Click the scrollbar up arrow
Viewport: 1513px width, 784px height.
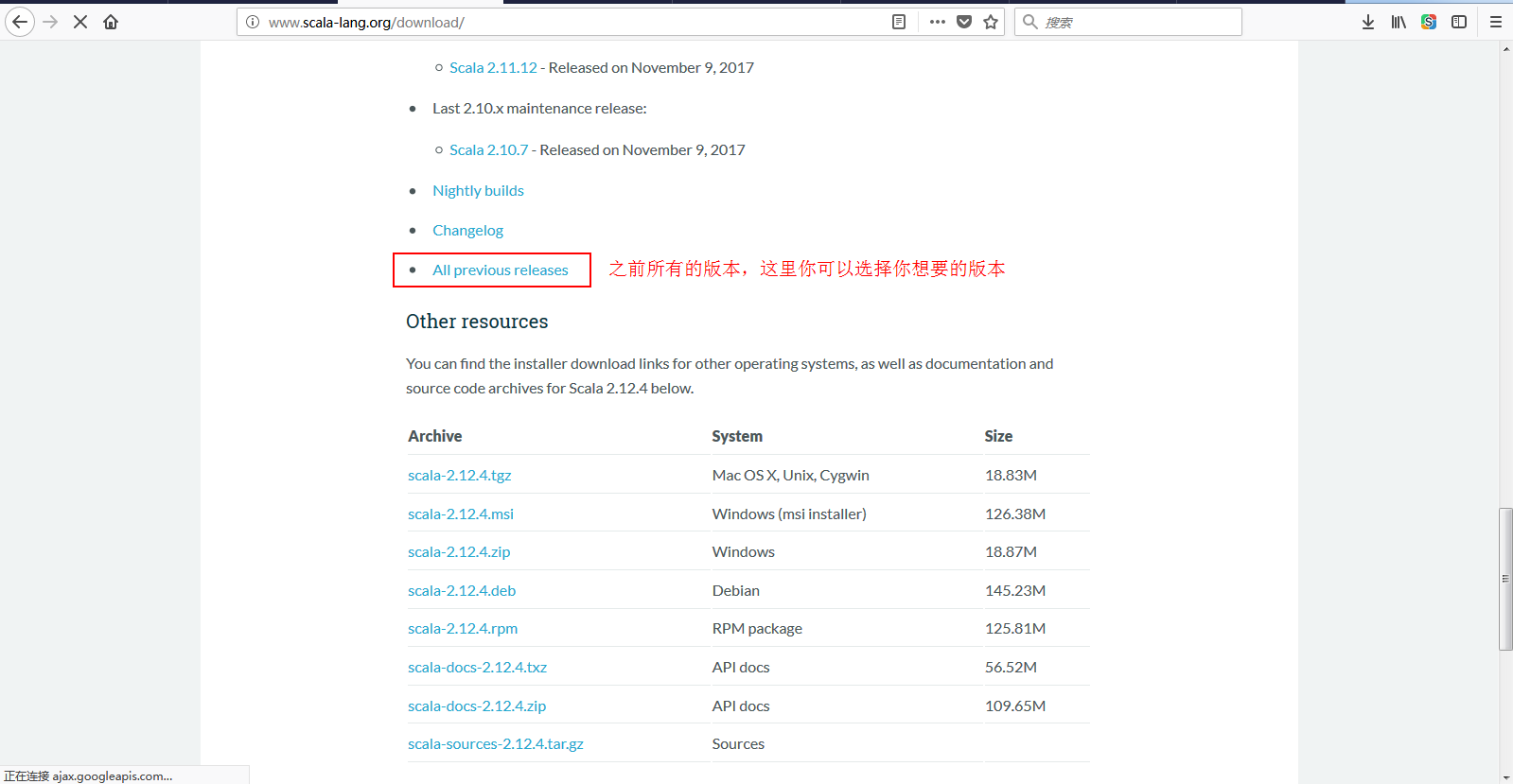1505,48
